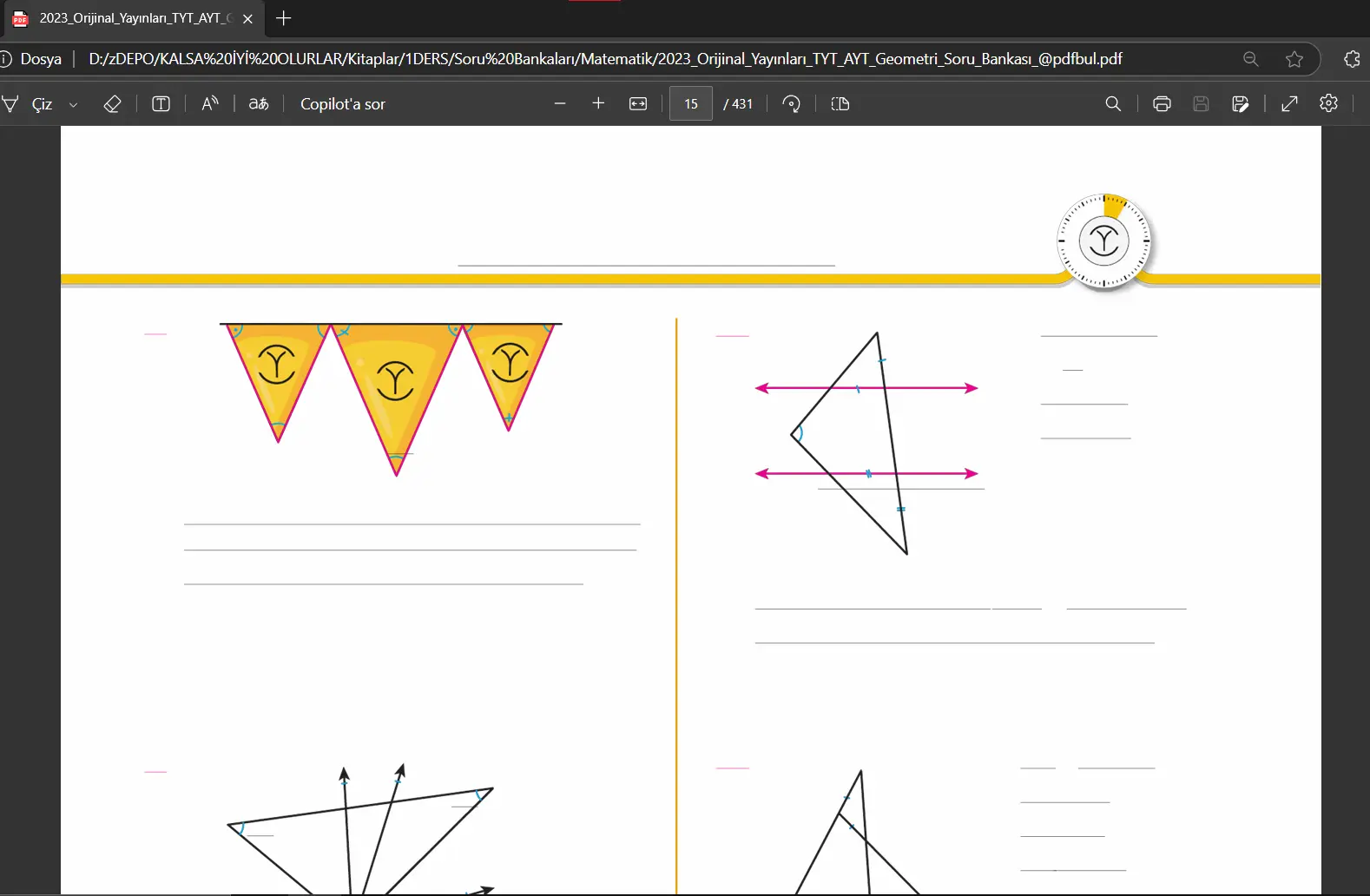
Task: Click the PDF icon on the tab
Action: click(x=21, y=18)
